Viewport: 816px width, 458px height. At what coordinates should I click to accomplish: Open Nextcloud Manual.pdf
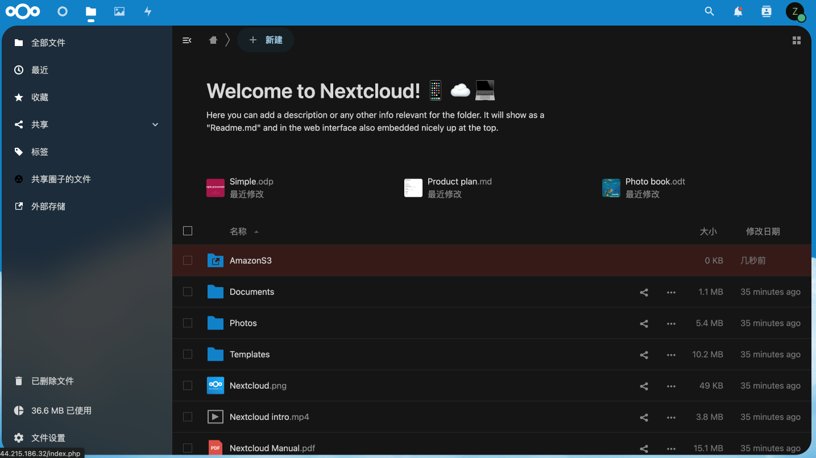pos(272,448)
